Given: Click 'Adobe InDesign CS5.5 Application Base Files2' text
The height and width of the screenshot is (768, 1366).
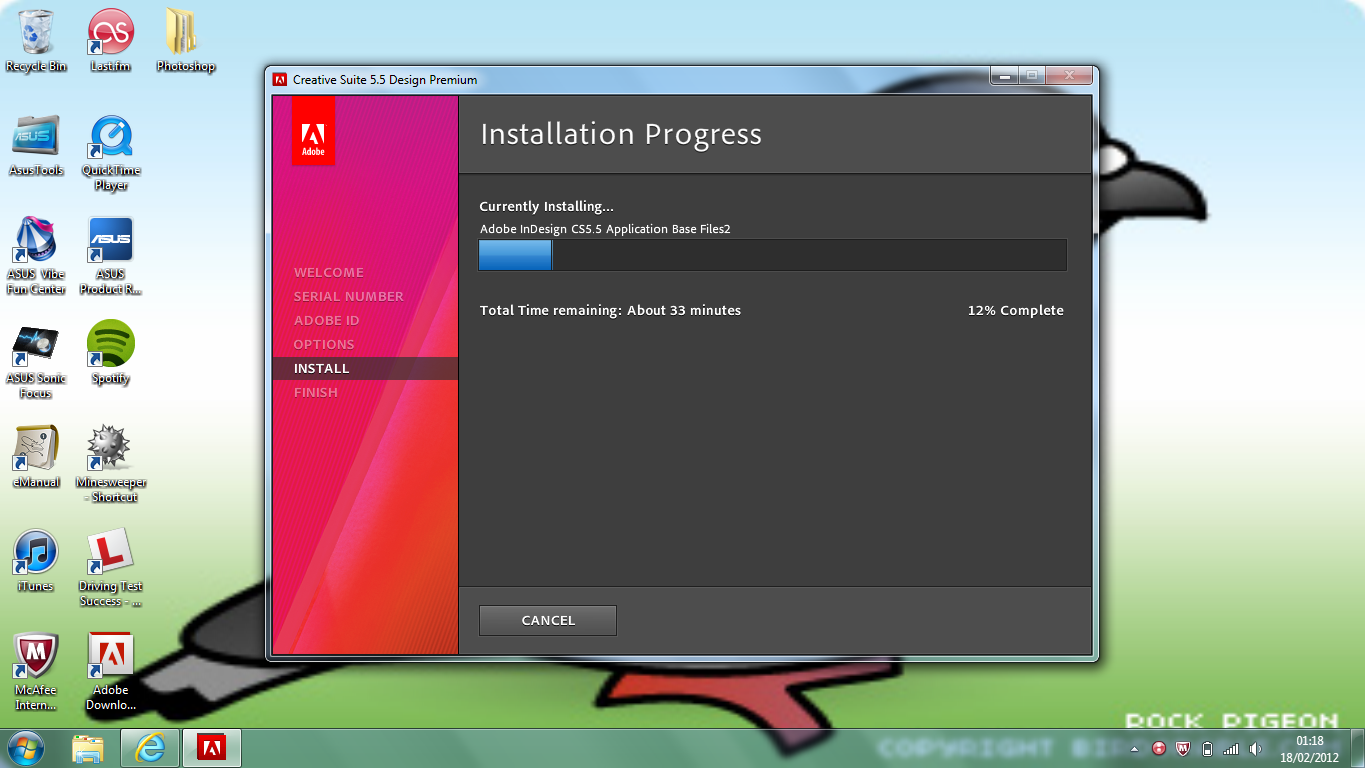Looking at the screenshot, I should pyautogui.click(x=606, y=229).
